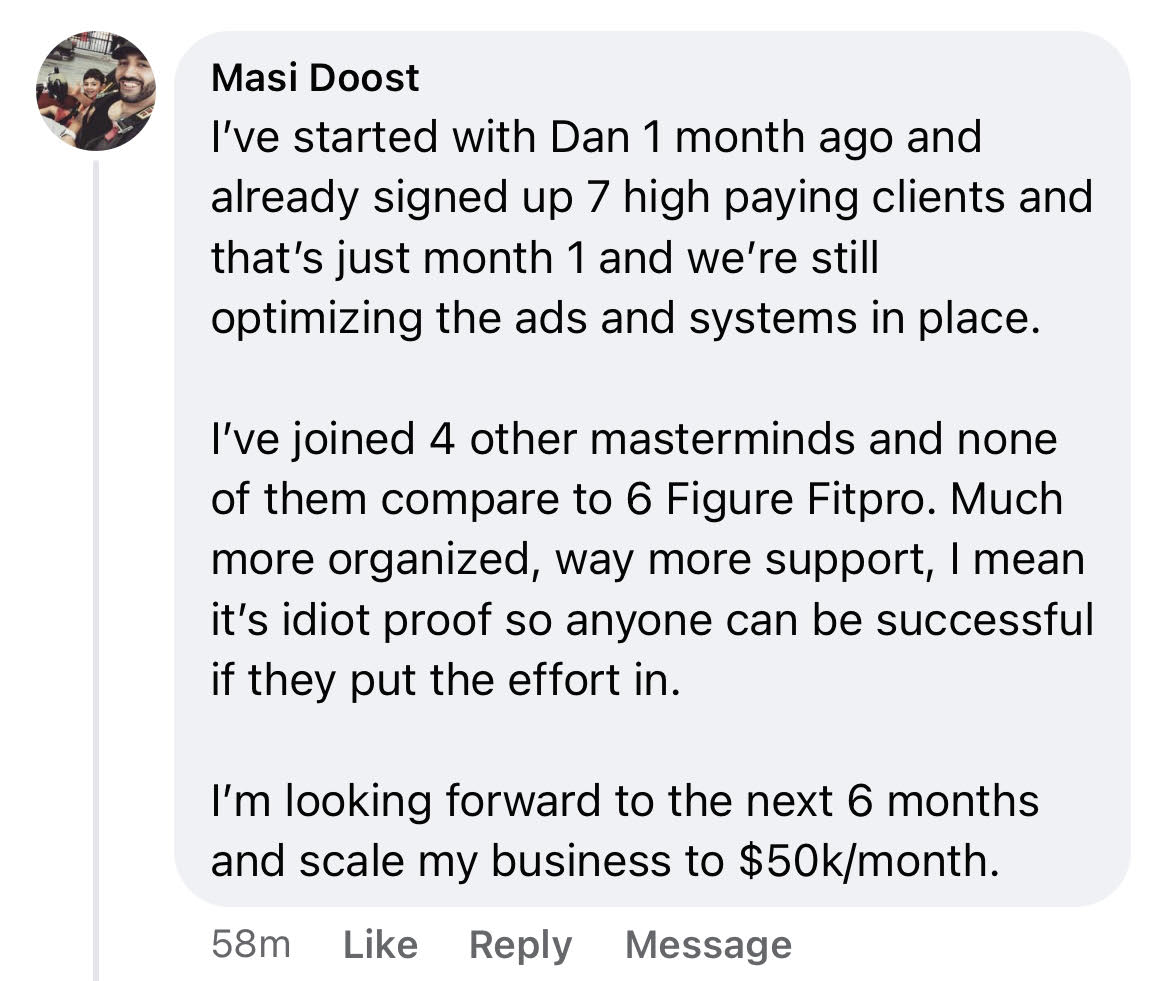Click the Masi Doost commenter name
The width and height of the screenshot is (1170, 981).
(x=315, y=78)
